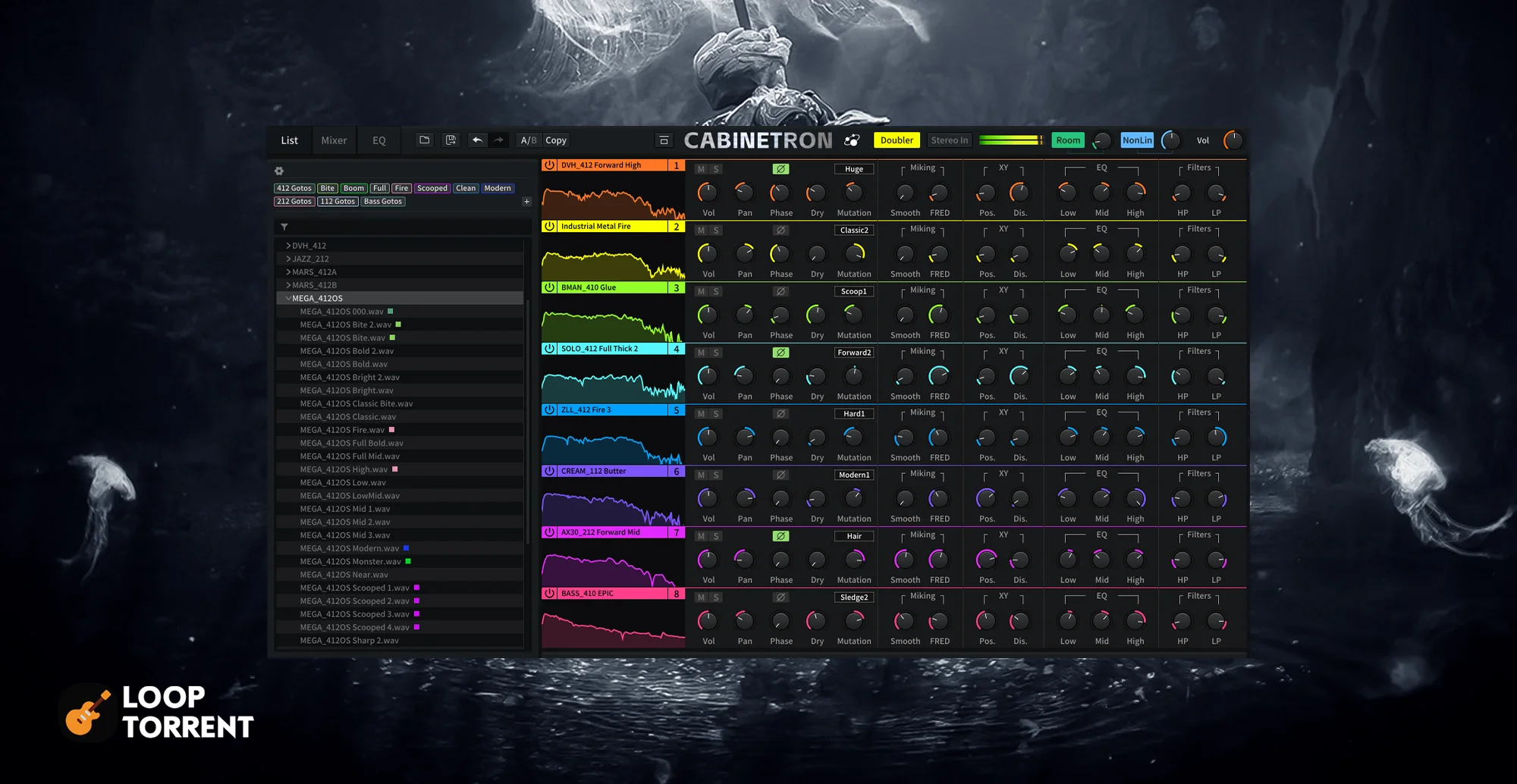Image resolution: width=1517 pixels, height=784 pixels.
Task: Adjust slot 1 Vol knob
Action: (x=708, y=193)
